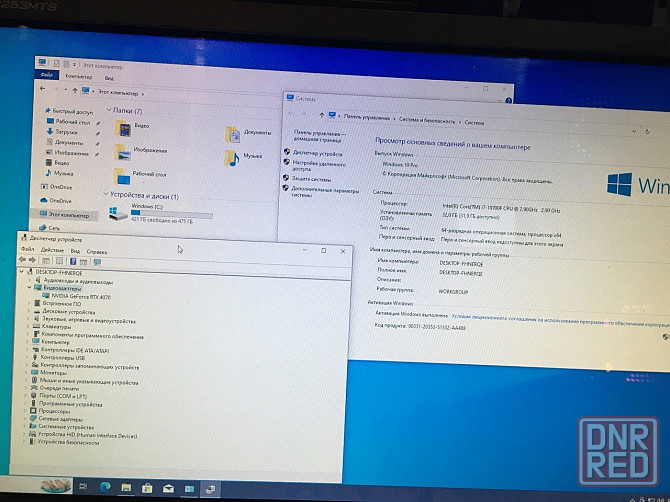Open Быстрый доступ in Explorer sidebar

tap(72, 112)
